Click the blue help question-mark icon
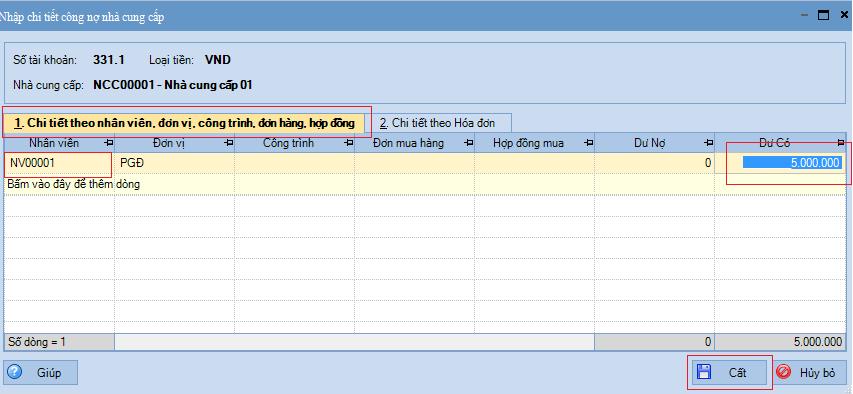Screen dimensions: 853x394 (x=15, y=372)
